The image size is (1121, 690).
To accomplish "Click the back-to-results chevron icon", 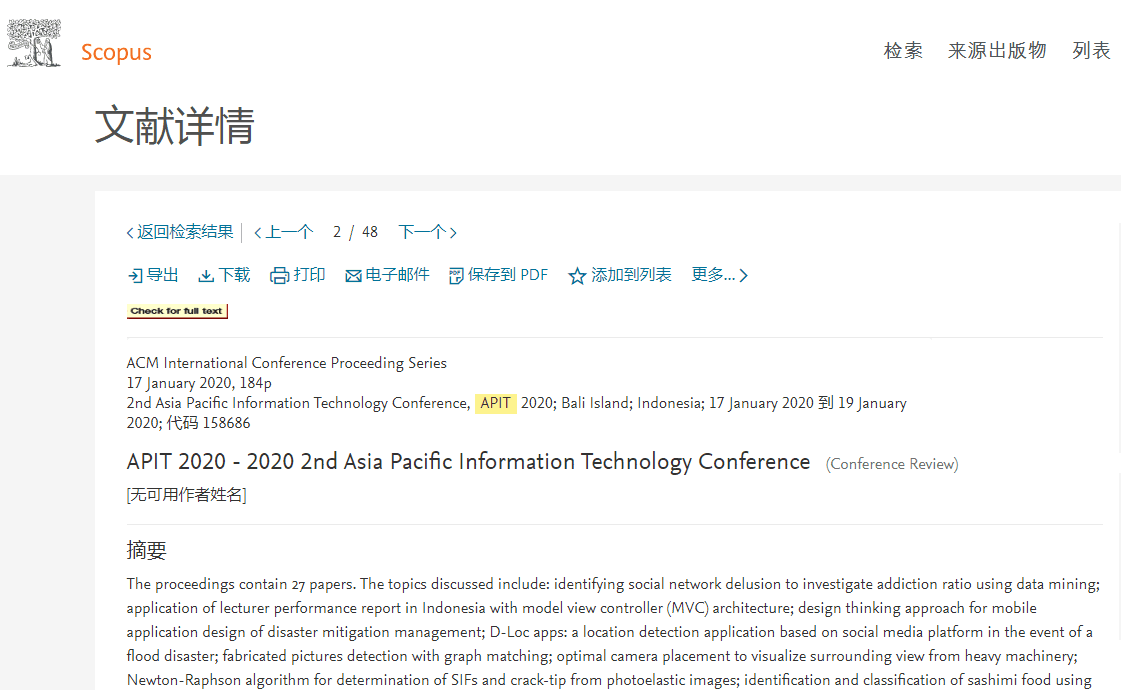I will tap(130, 233).
